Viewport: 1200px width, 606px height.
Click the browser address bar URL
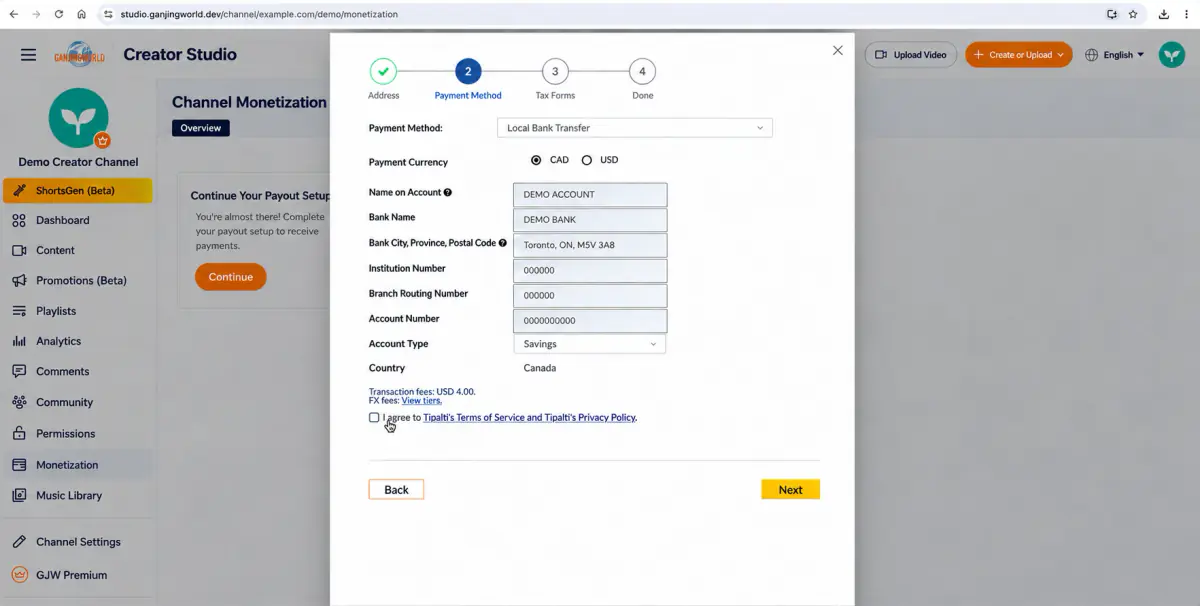point(259,15)
